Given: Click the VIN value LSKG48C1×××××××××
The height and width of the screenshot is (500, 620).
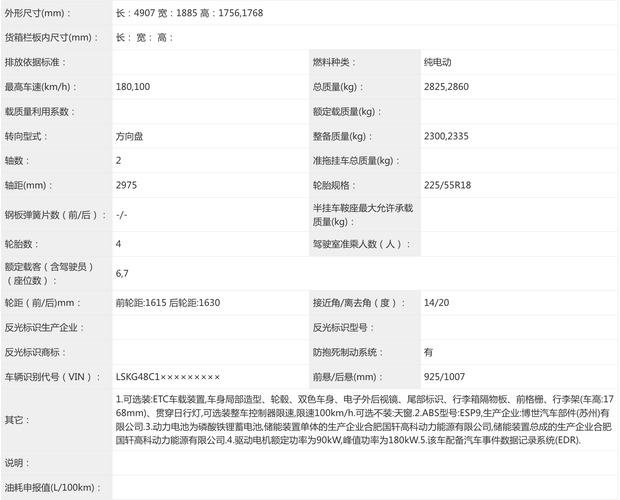Looking at the screenshot, I should (x=168, y=377).
